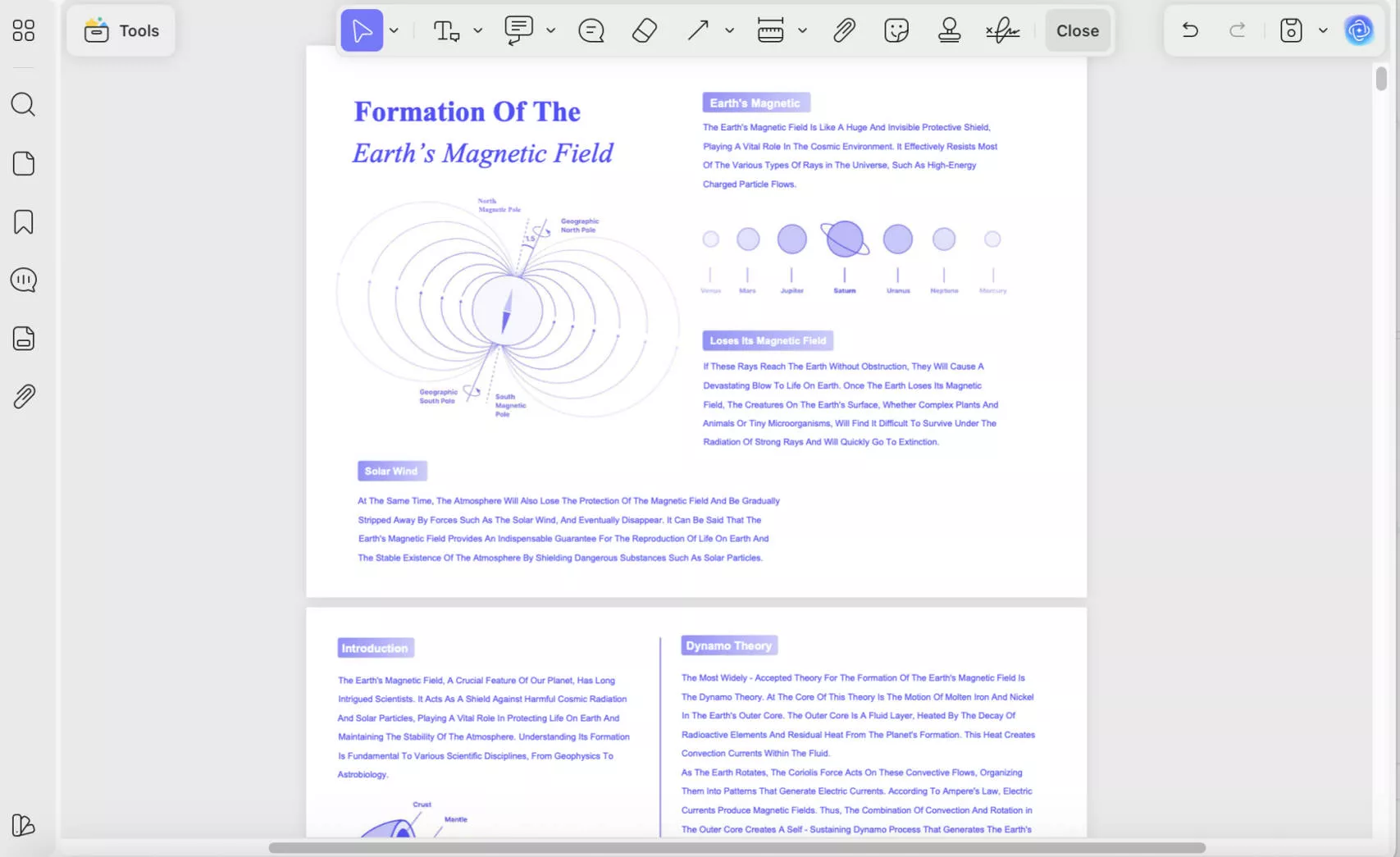Viewport: 1400px width, 857px height.
Task: Expand the text comment tool dropdown
Action: tap(478, 31)
